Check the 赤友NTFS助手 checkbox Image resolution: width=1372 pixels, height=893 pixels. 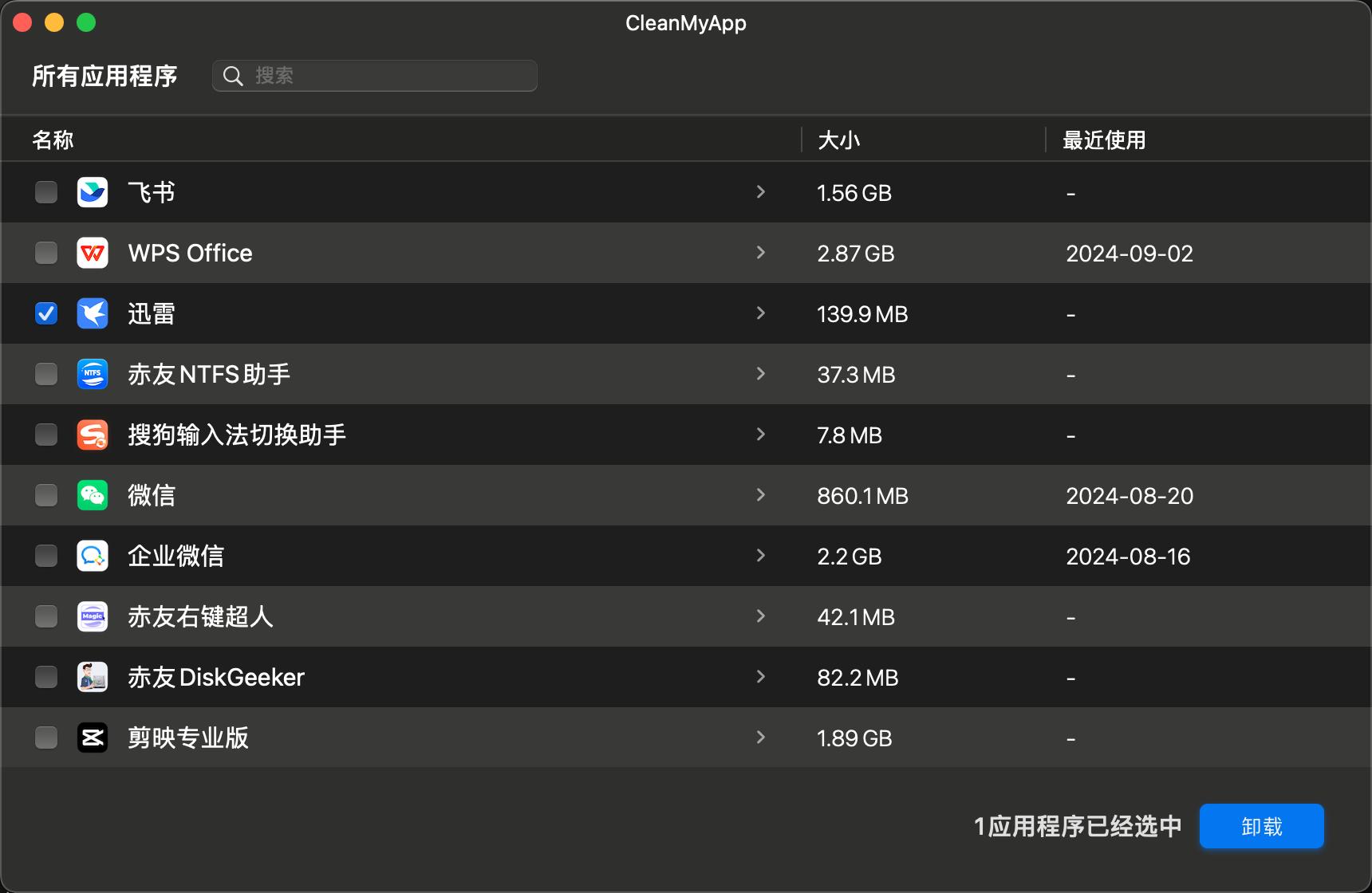click(46, 374)
